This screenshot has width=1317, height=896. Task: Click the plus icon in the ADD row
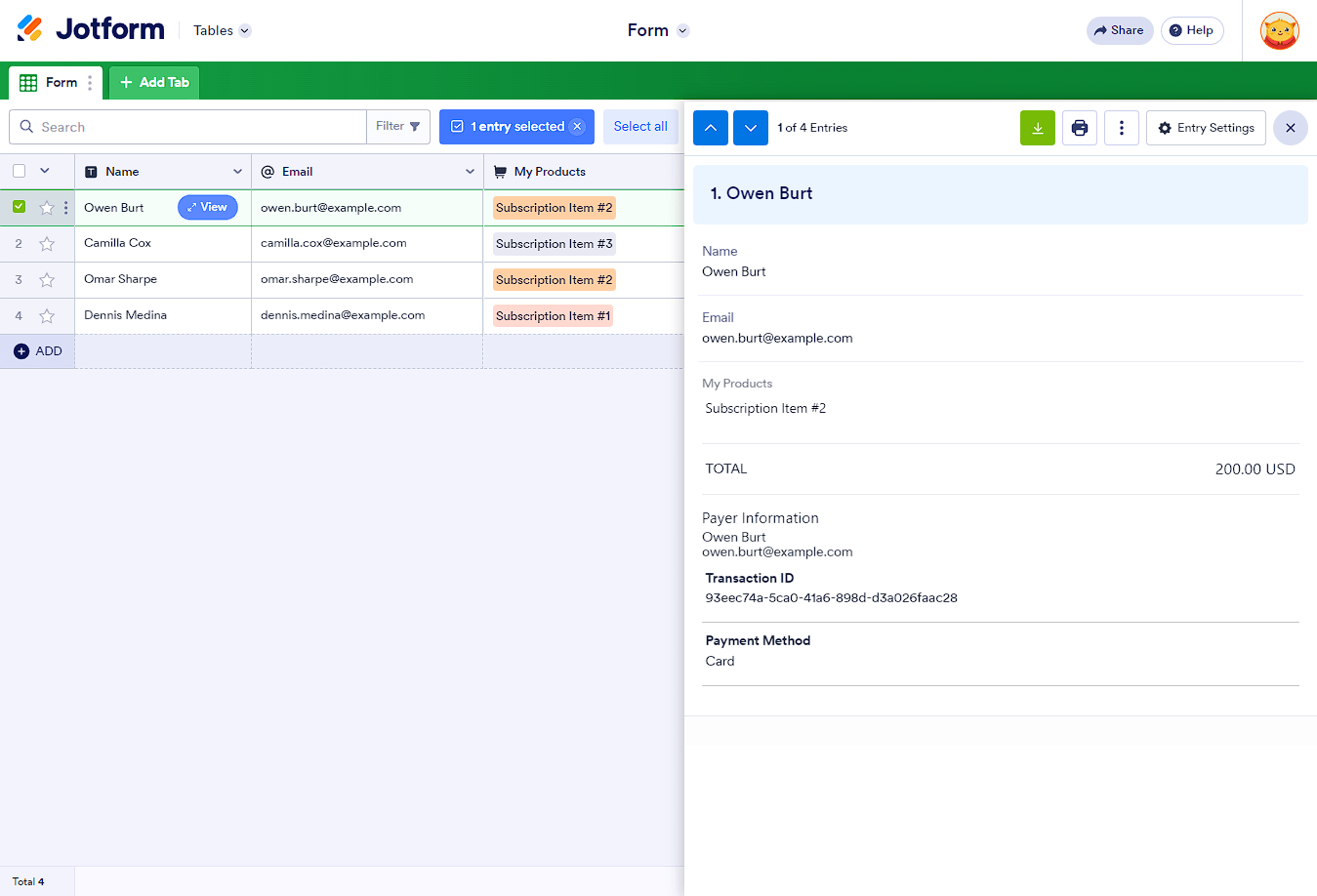21,351
